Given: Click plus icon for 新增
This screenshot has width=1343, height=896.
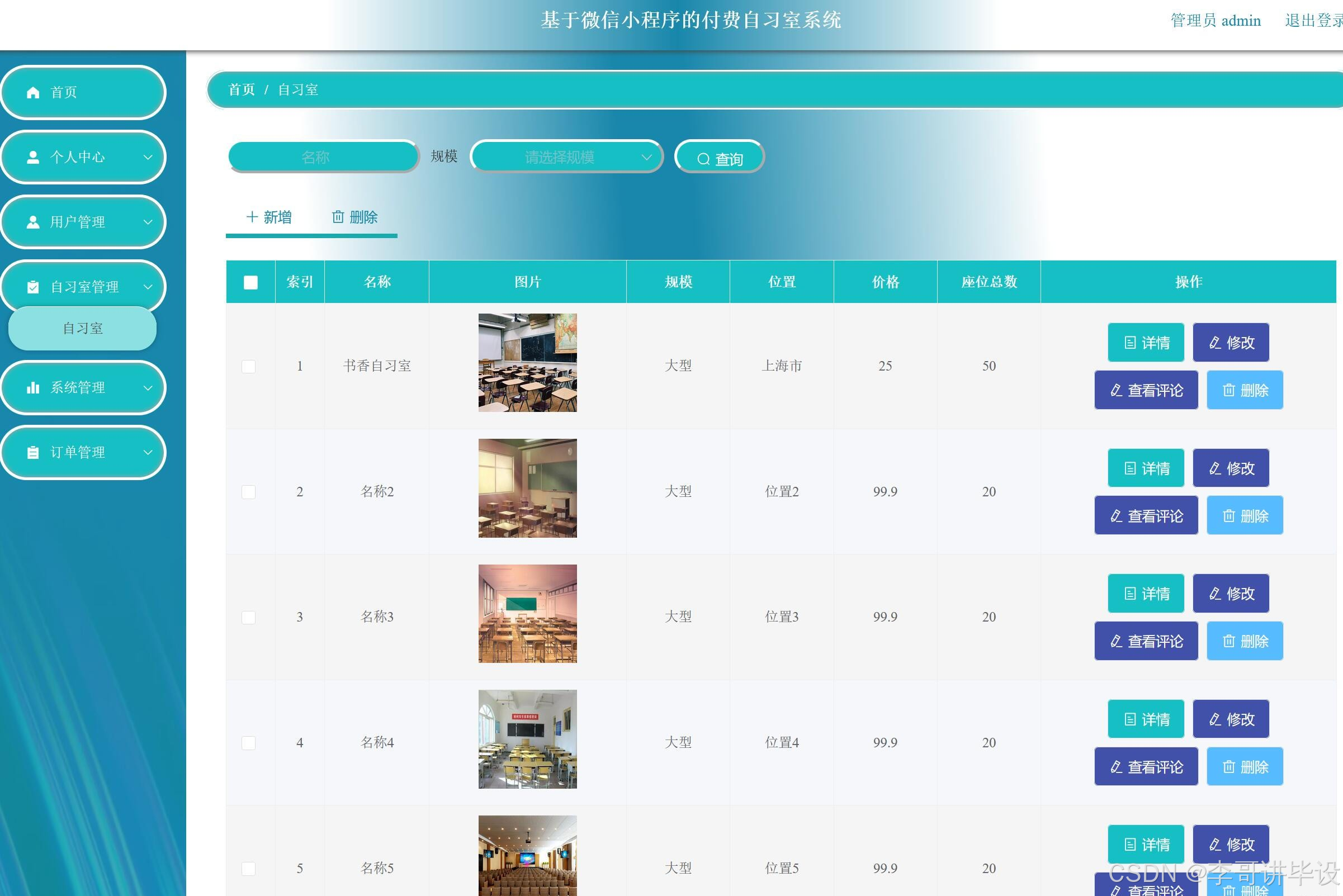Looking at the screenshot, I should pyautogui.click(x=252, y=217).
